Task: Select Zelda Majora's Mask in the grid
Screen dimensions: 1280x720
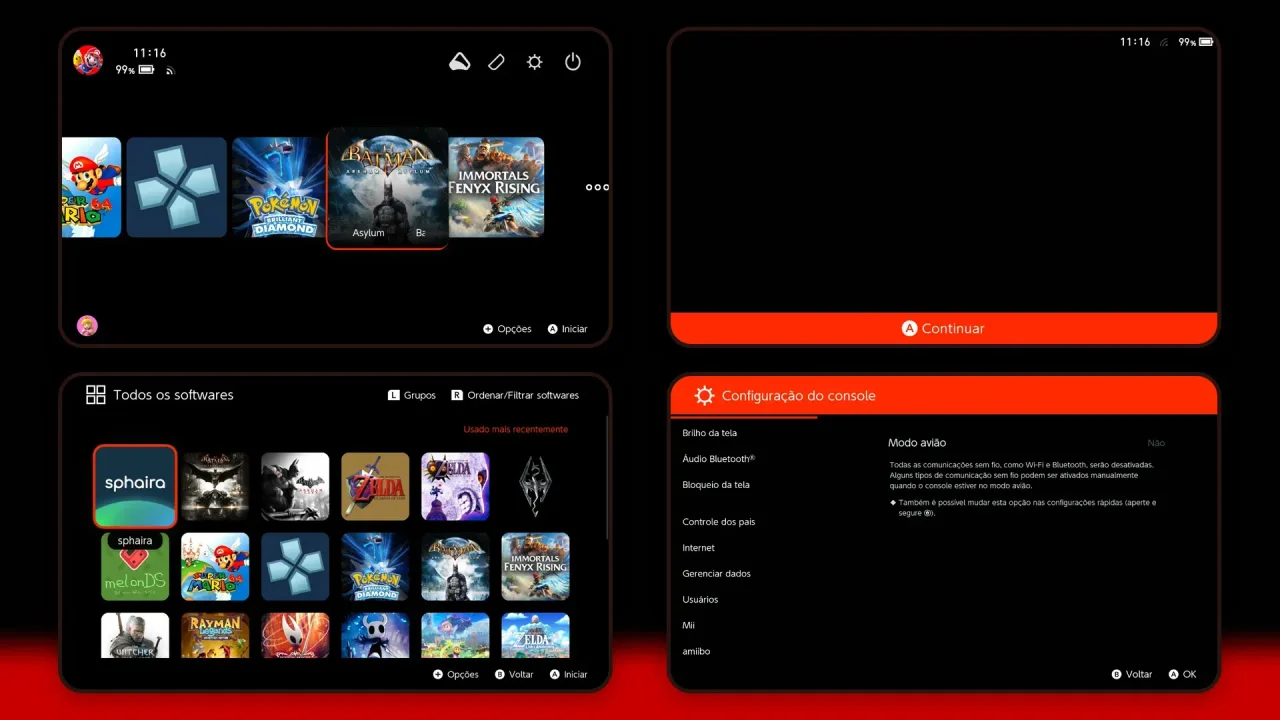Action: (455, 487)
